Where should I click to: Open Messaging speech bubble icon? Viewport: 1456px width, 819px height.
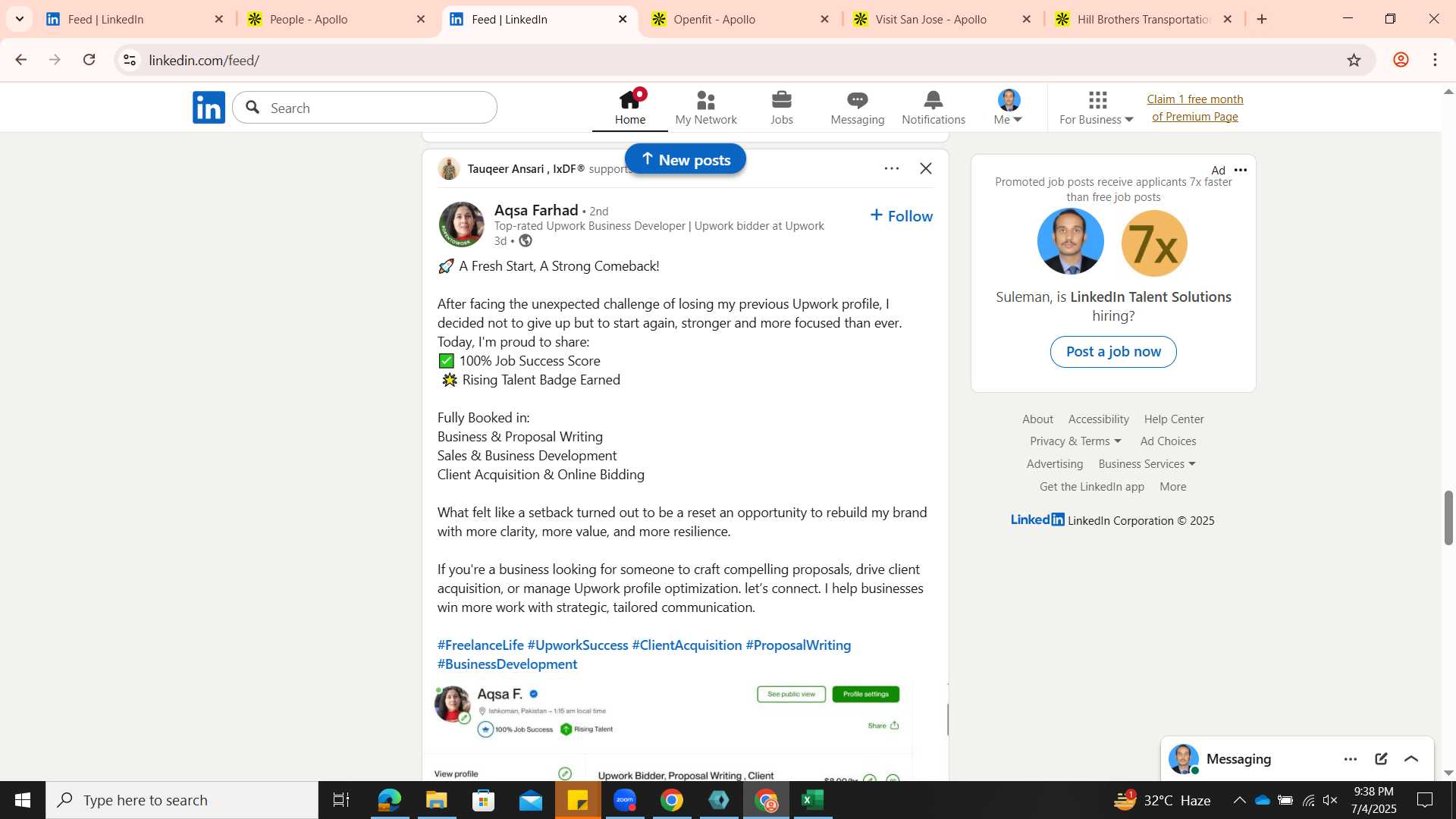[x=857, y=107]
